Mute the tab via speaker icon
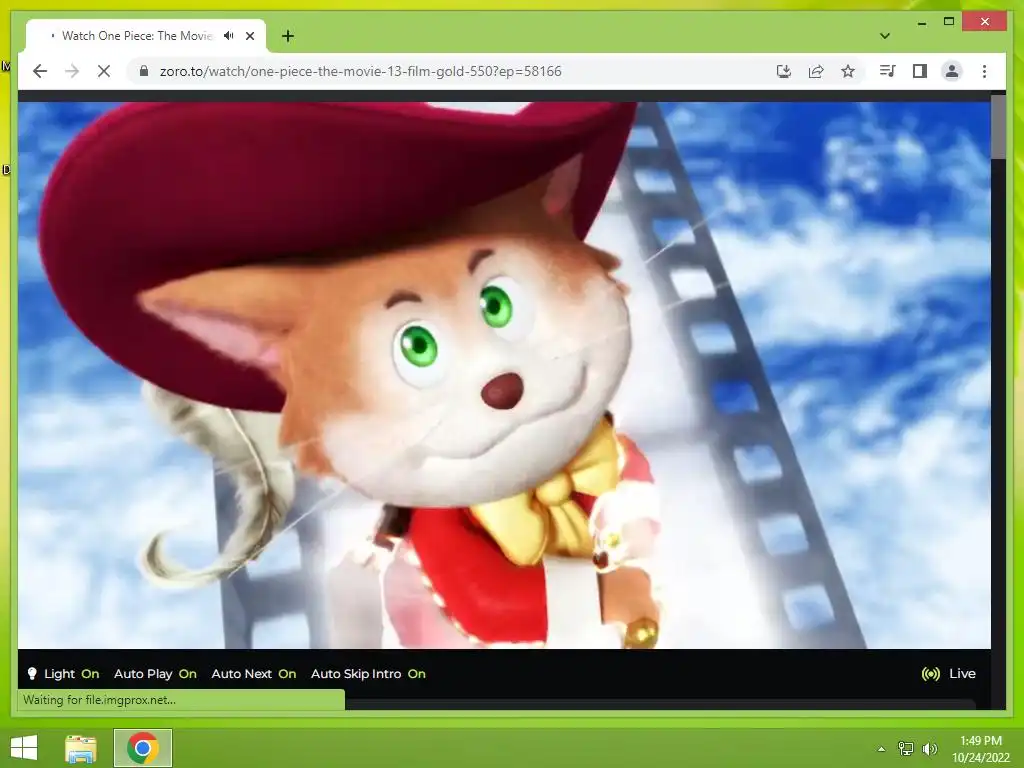 click(229, 36)
